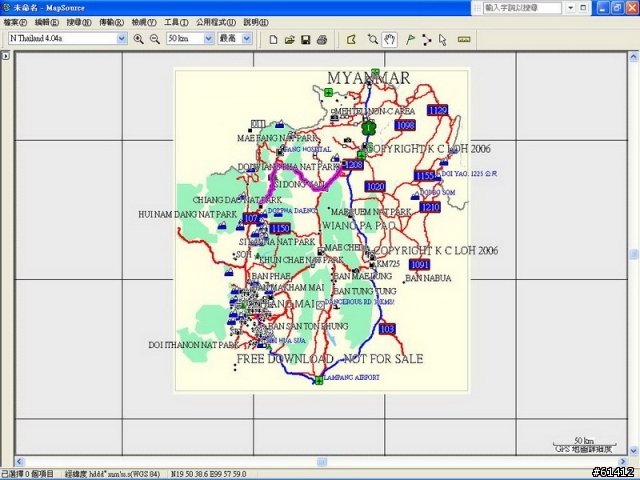
Task: Click the MAE FANG NAT PARK label
Action: coord(277,138)
